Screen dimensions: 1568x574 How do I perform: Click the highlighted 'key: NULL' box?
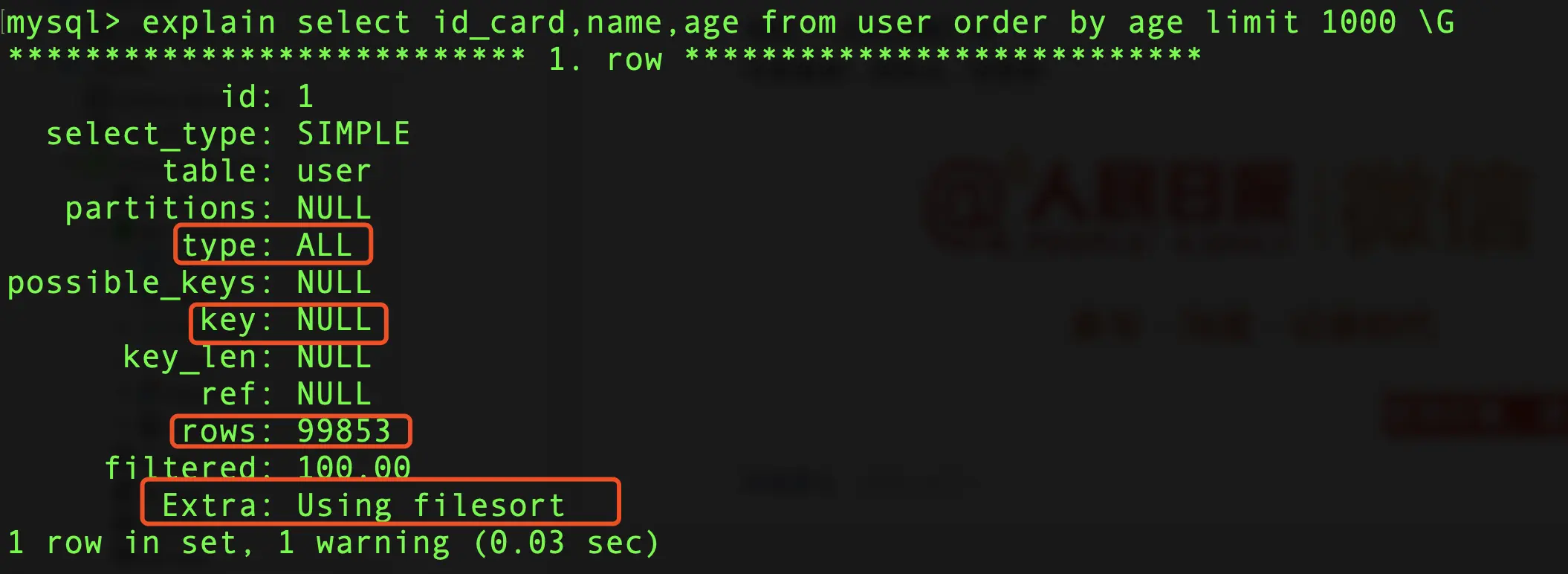(288, 323)
